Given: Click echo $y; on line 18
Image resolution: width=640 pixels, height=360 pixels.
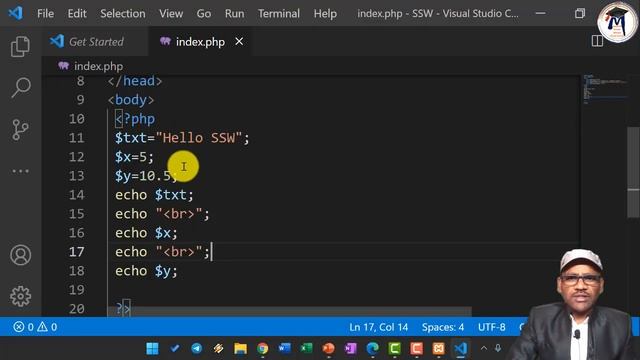Looking at the screenshot, I should (146, 271).
